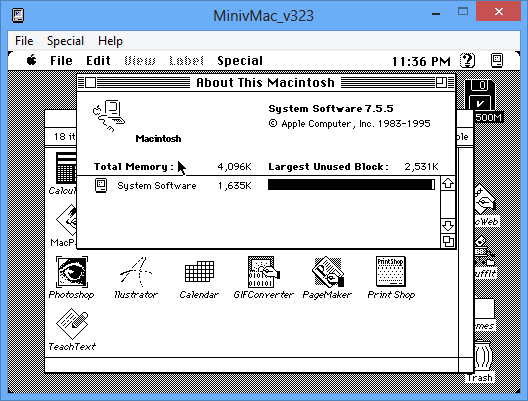This screenshot has width=528, height=401.
Task: Click the About window scroll up arrow
Action: [x=448, y=183]
